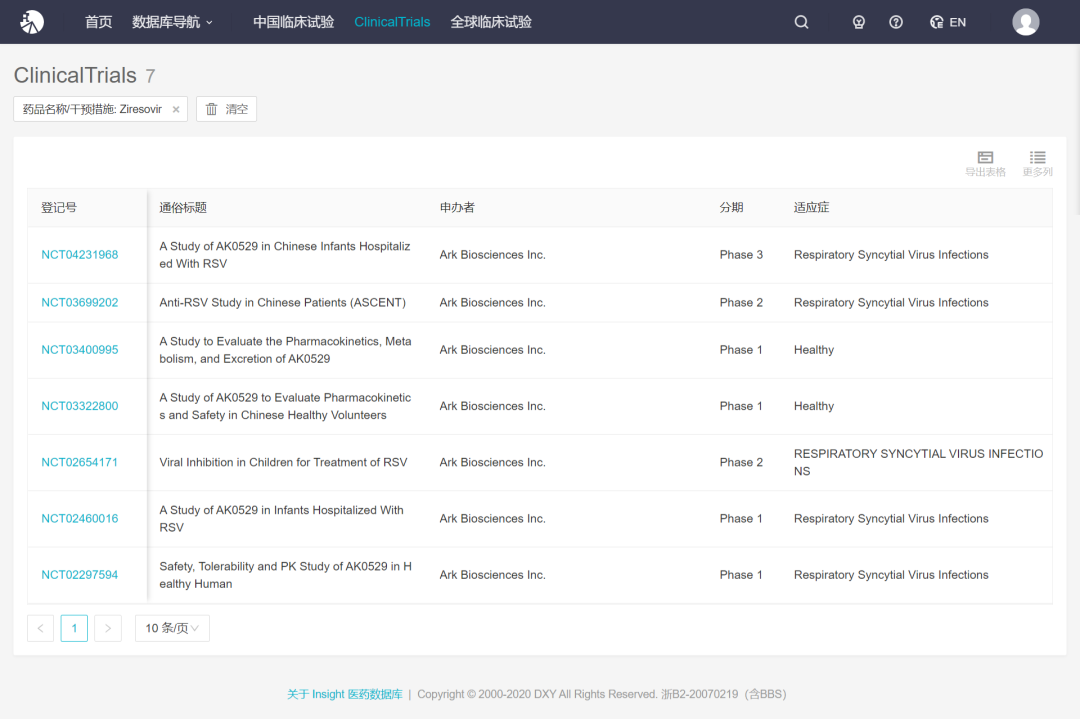
Task: Click the 通俗标题 column header
Action: (183, 207)
